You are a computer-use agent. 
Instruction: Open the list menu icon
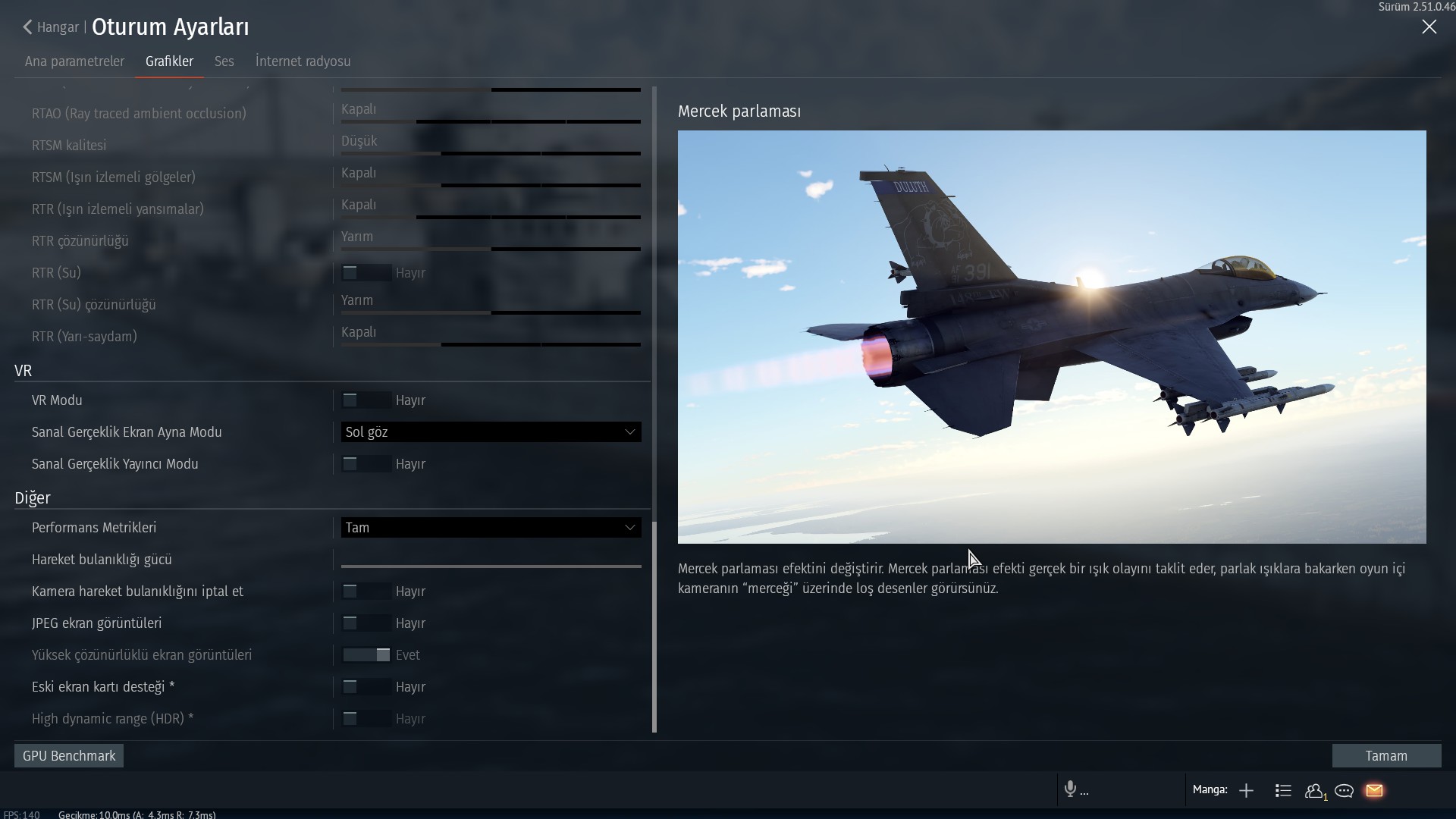click(x=1283, y=791)
